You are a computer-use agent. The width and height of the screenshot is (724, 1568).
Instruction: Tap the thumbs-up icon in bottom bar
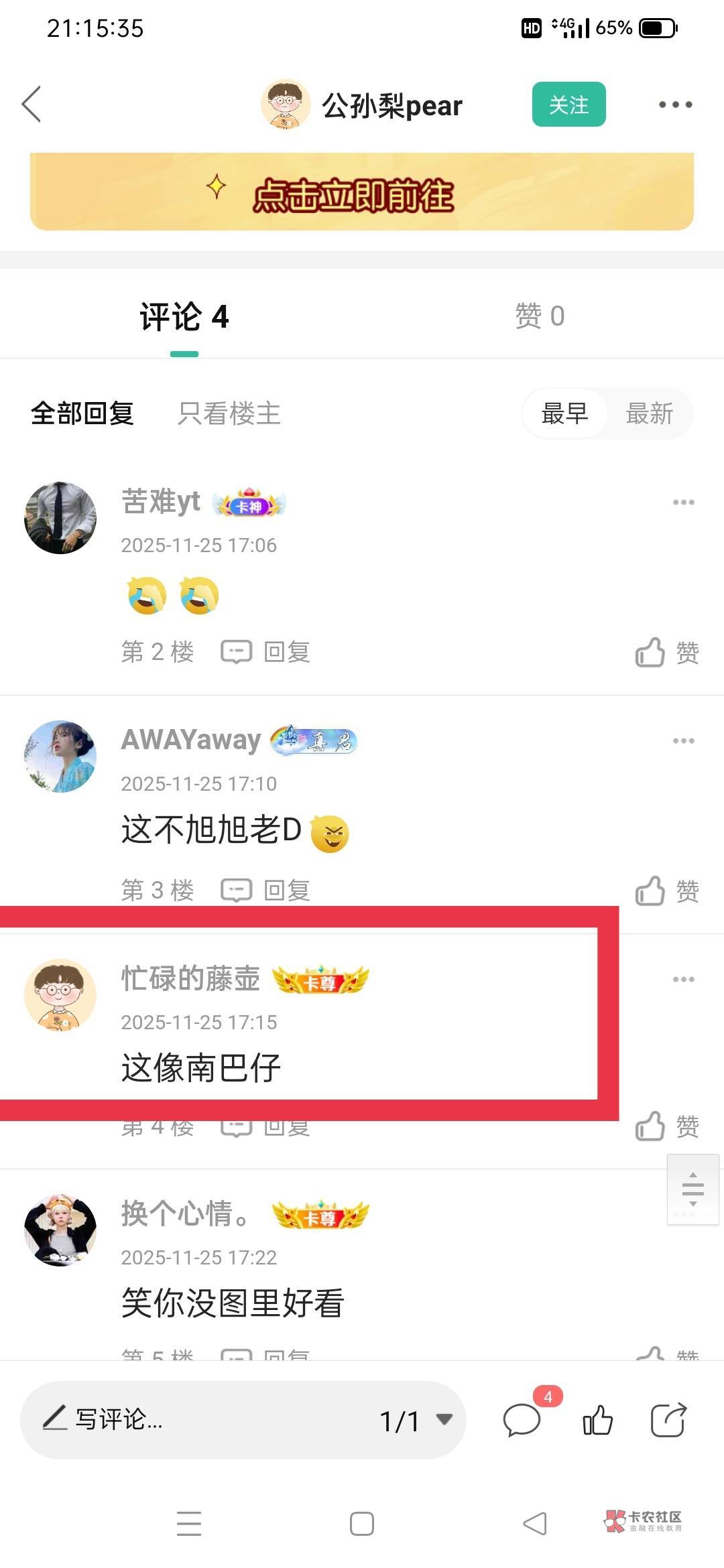coord(597,1420)
